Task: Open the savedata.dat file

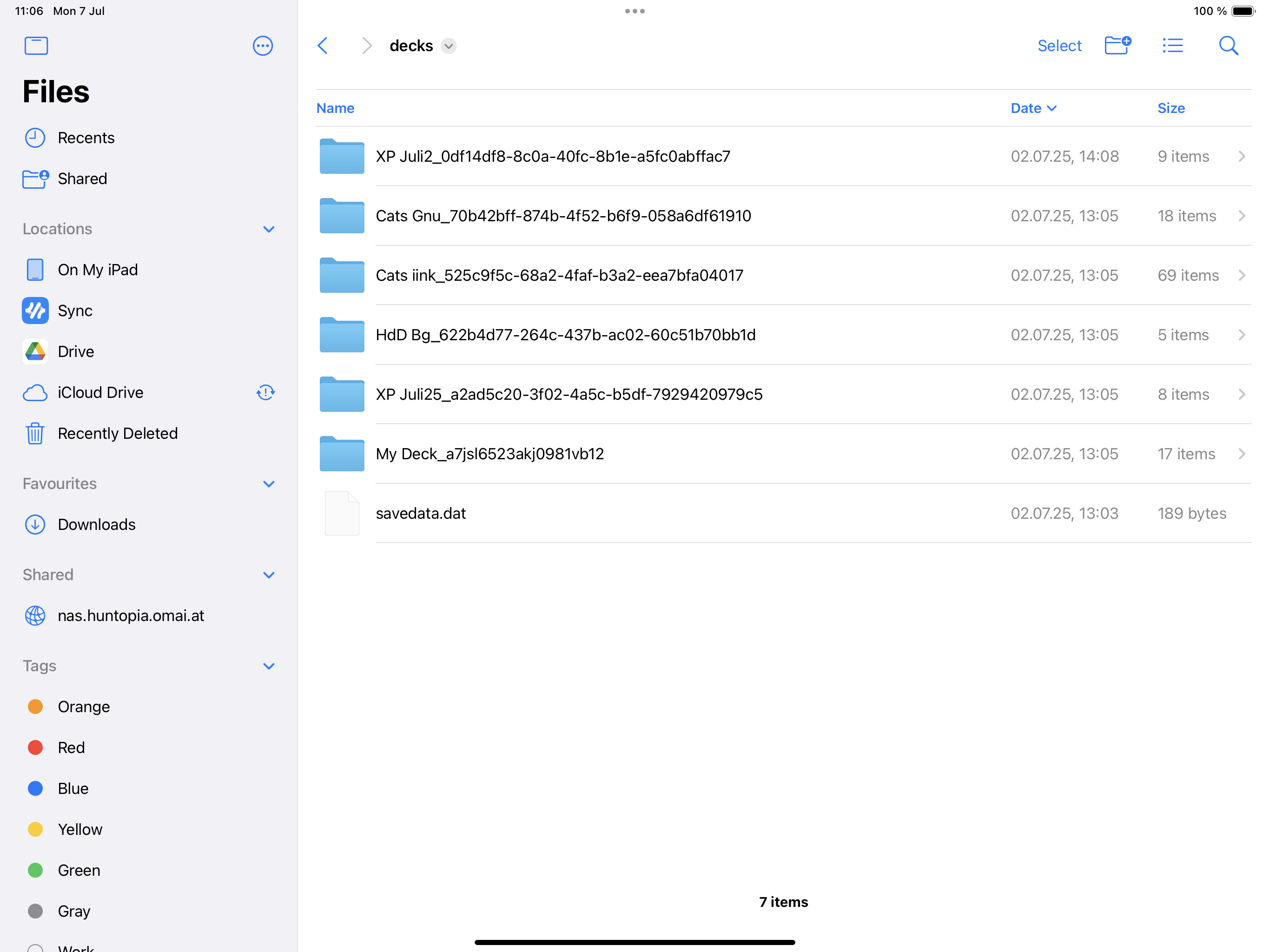Action: click(x=421, y=513)
